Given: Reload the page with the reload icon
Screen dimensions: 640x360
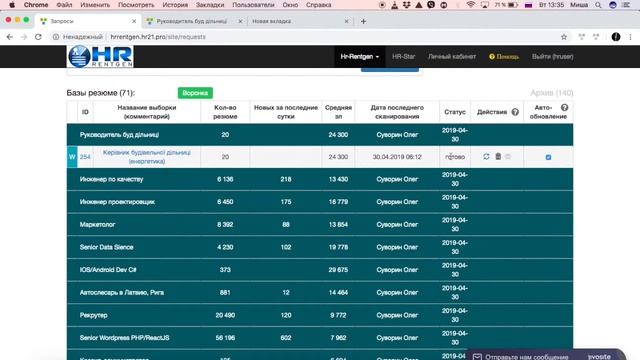Looking at the screenshot, I should [x=38, y=37].
